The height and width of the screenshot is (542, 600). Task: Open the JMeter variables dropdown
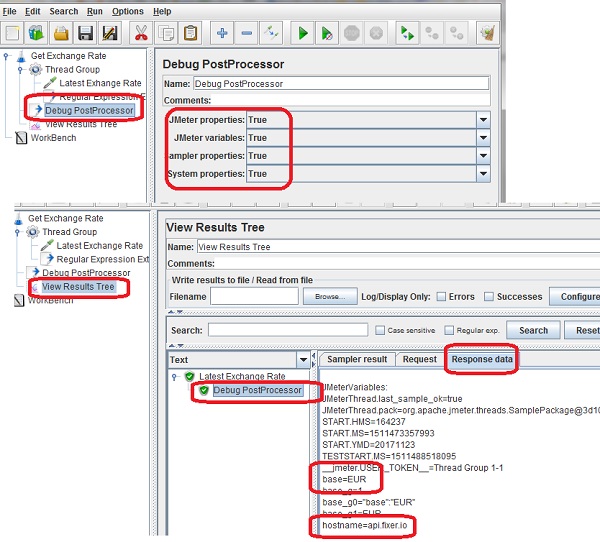(483, 138)
